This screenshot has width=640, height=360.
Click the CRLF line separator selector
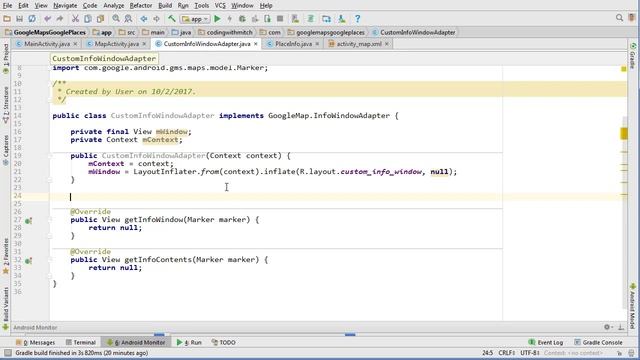pyautogui.click(x=507, y=353)
